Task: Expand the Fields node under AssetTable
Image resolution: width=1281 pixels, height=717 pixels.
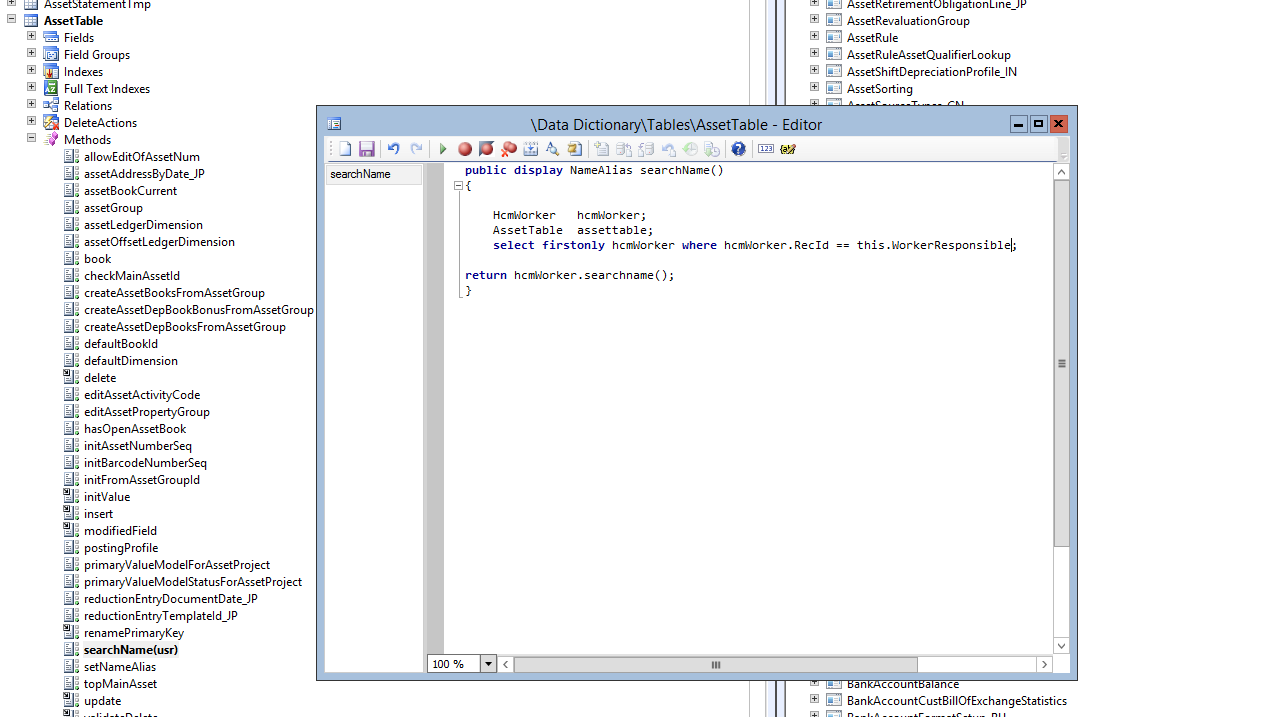Action: pyautogui.click(x=30, y=37)
